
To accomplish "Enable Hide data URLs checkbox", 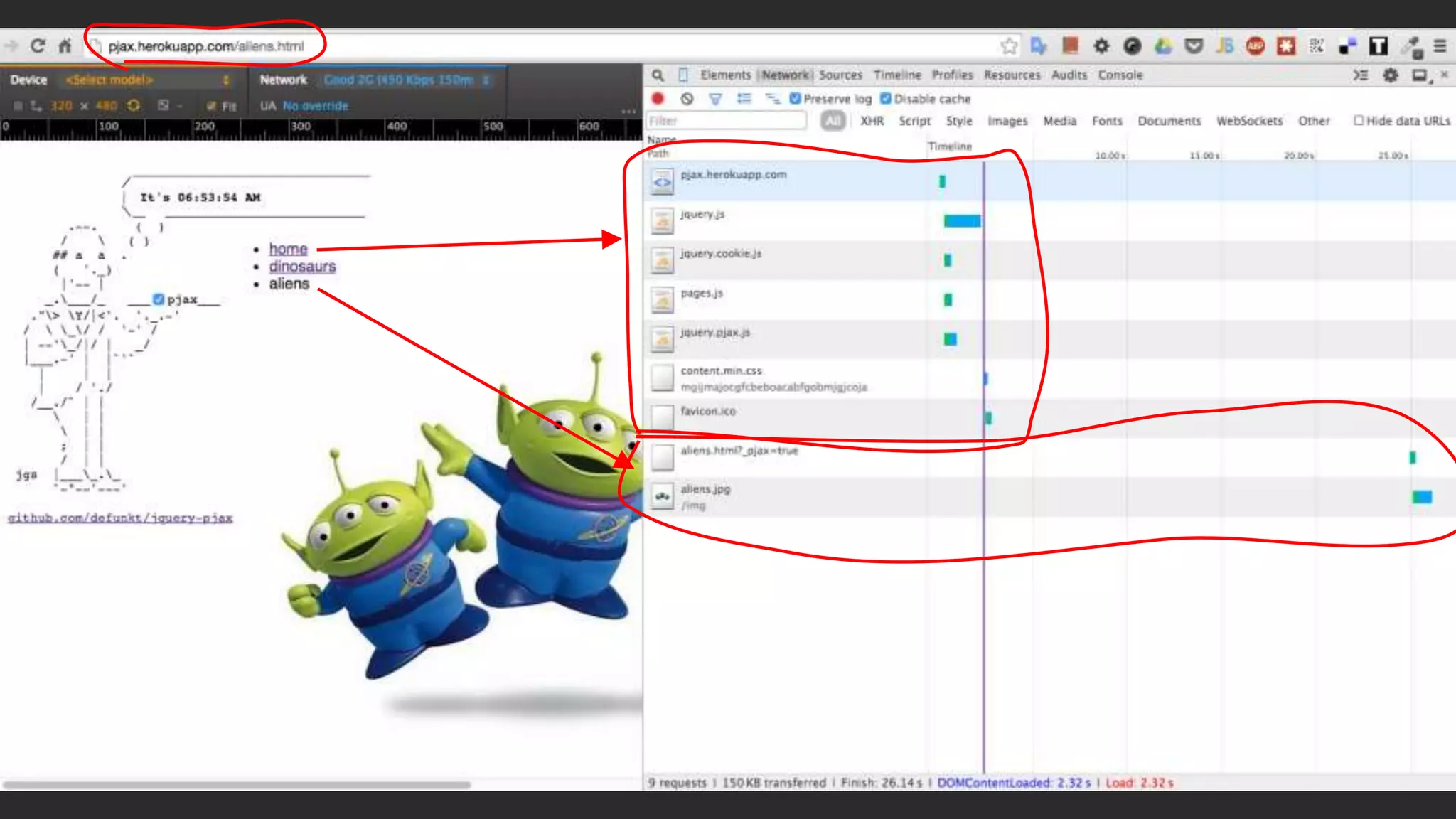I will [1359, 120].
